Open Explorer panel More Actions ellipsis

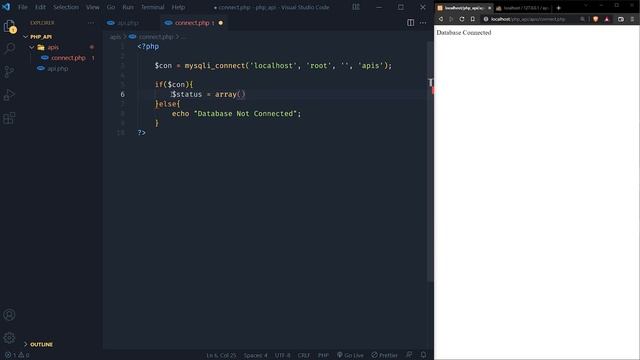91,23
